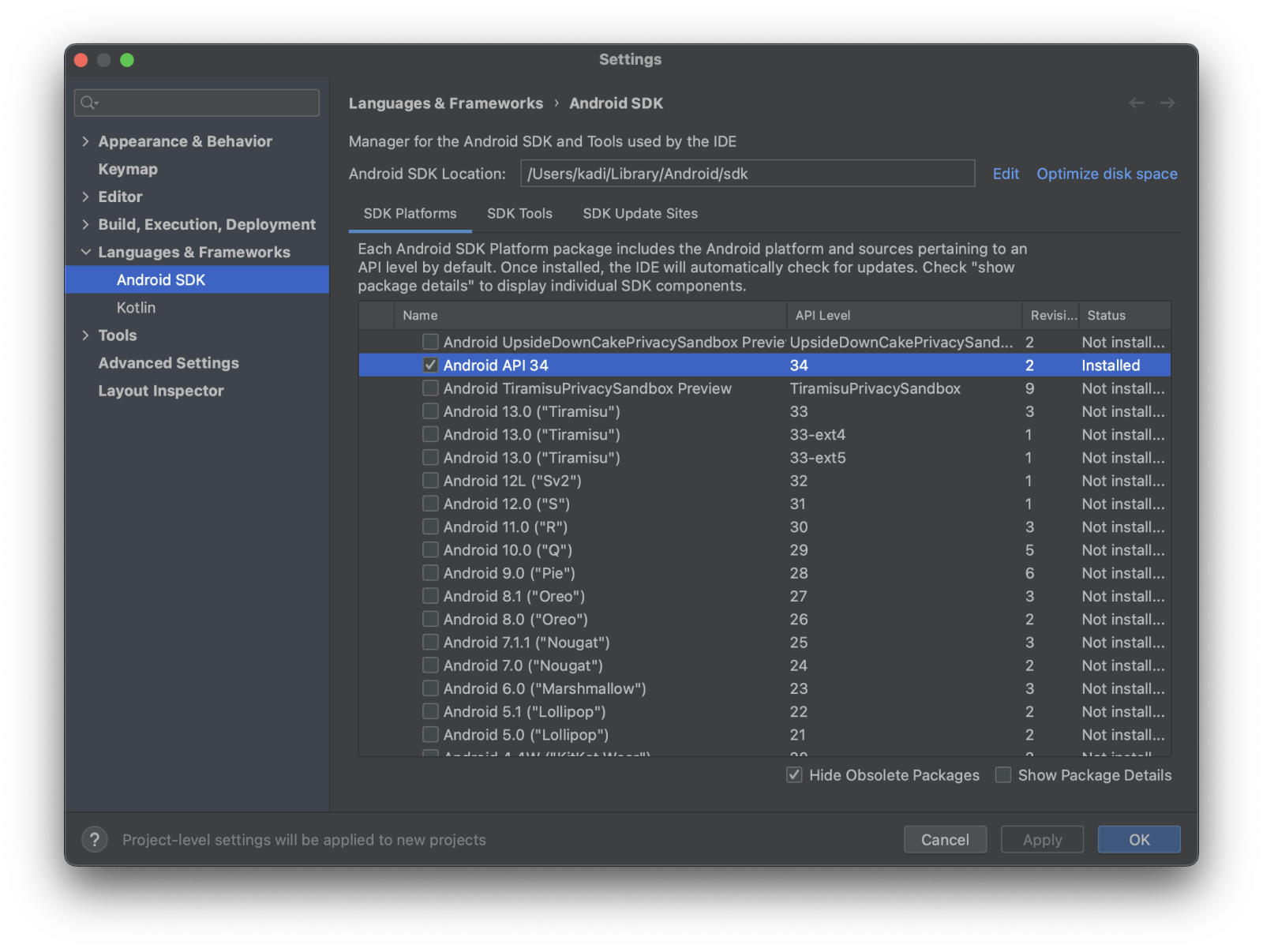1263x952 pixels.
Task: Disable Hide Obsolete Packages
Action: tap(794, 775)
